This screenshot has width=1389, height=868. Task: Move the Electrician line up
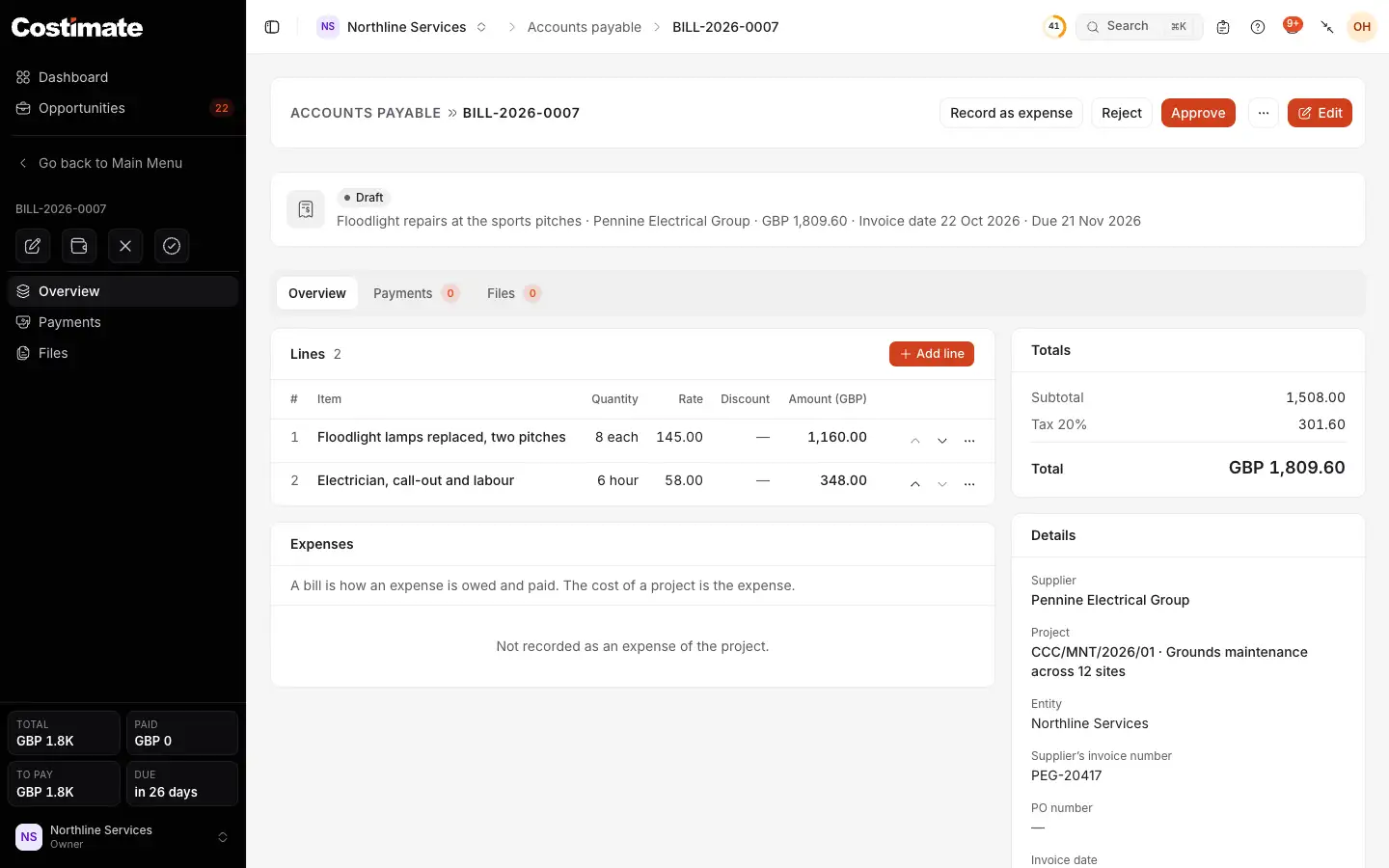click(x=915, y=484)
